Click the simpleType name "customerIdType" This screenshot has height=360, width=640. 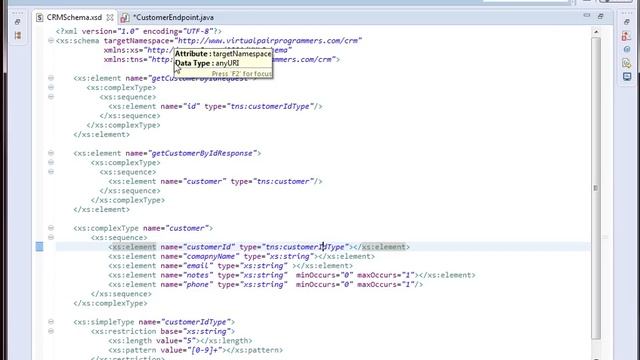196,322
